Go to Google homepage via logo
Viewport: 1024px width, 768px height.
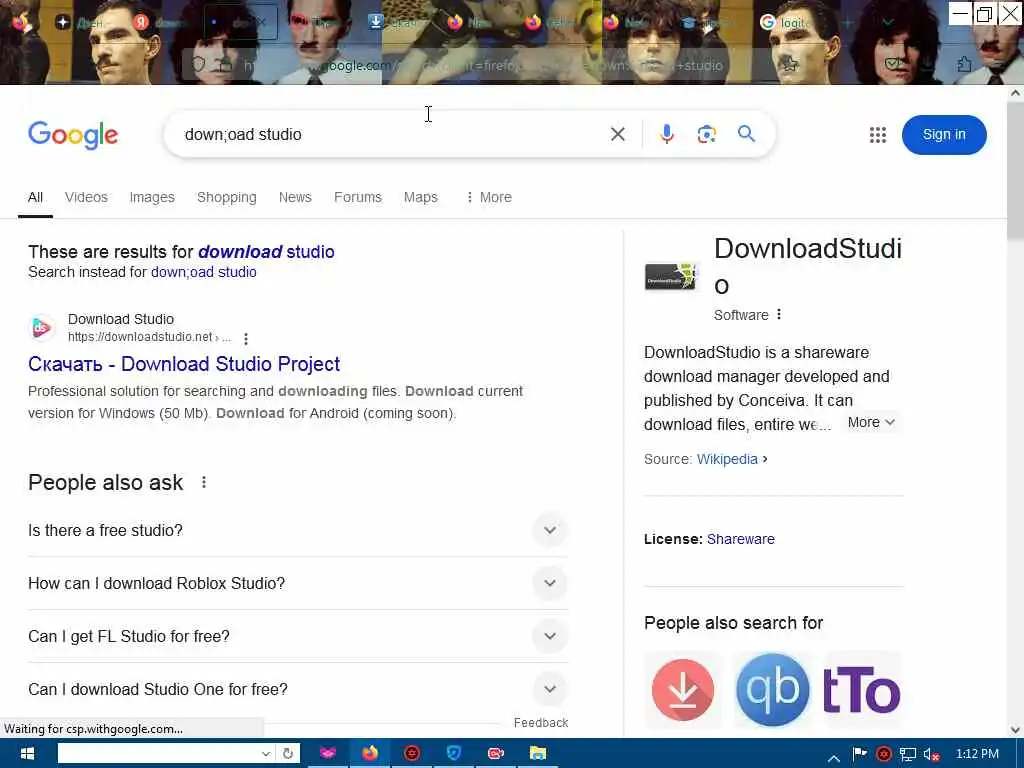point(73,135)
